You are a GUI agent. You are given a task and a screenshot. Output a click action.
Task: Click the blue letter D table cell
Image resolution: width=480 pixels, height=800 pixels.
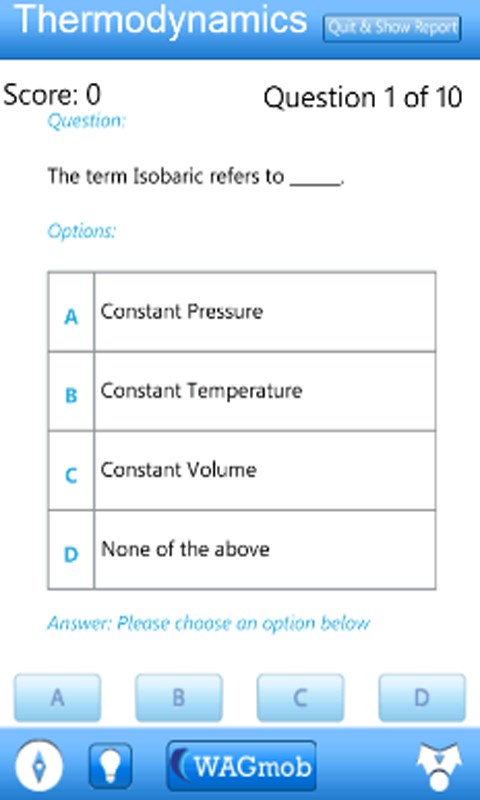pos(71,550)
